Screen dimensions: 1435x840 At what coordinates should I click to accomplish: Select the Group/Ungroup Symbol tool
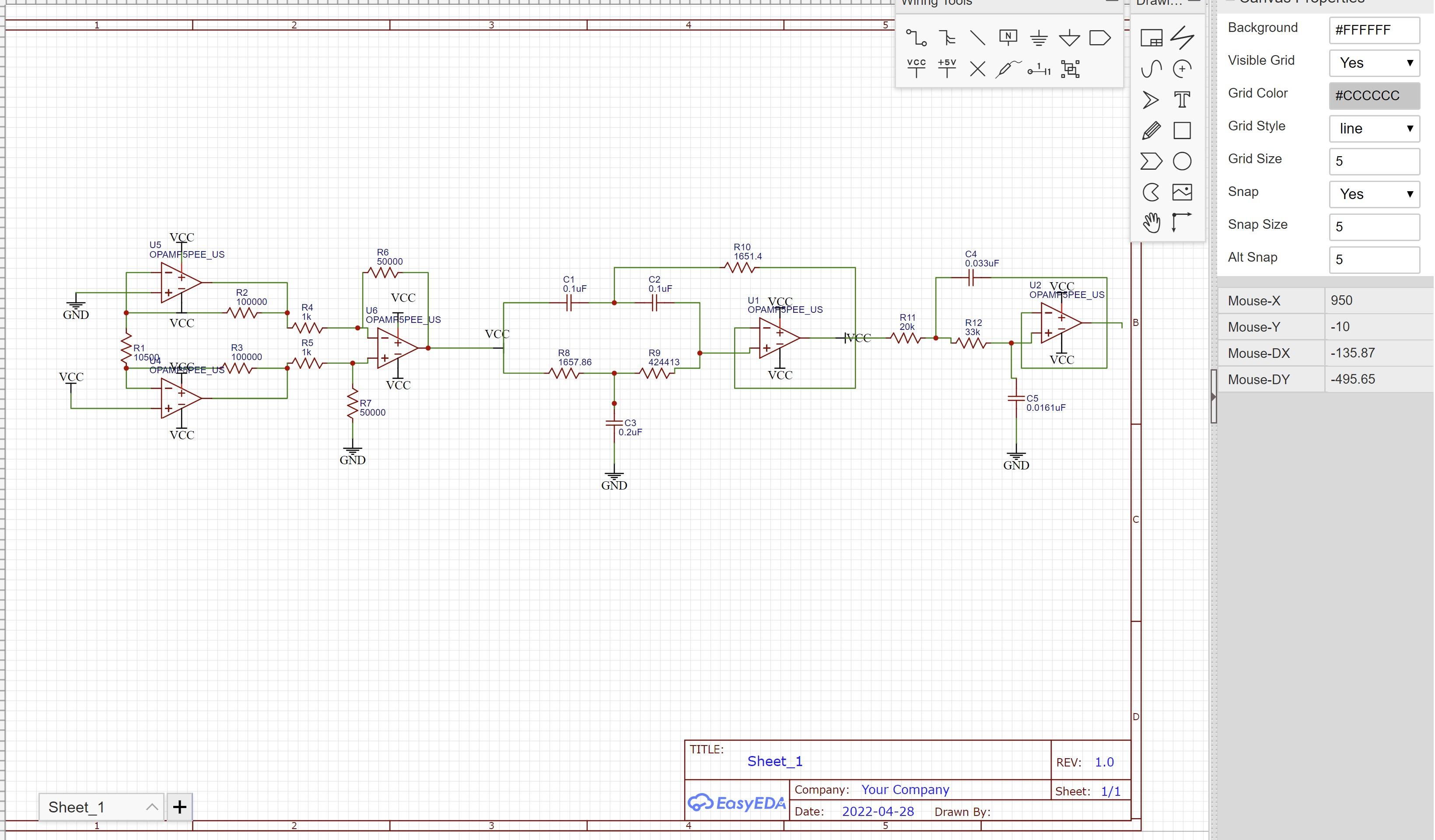[x=1071, y=69]
